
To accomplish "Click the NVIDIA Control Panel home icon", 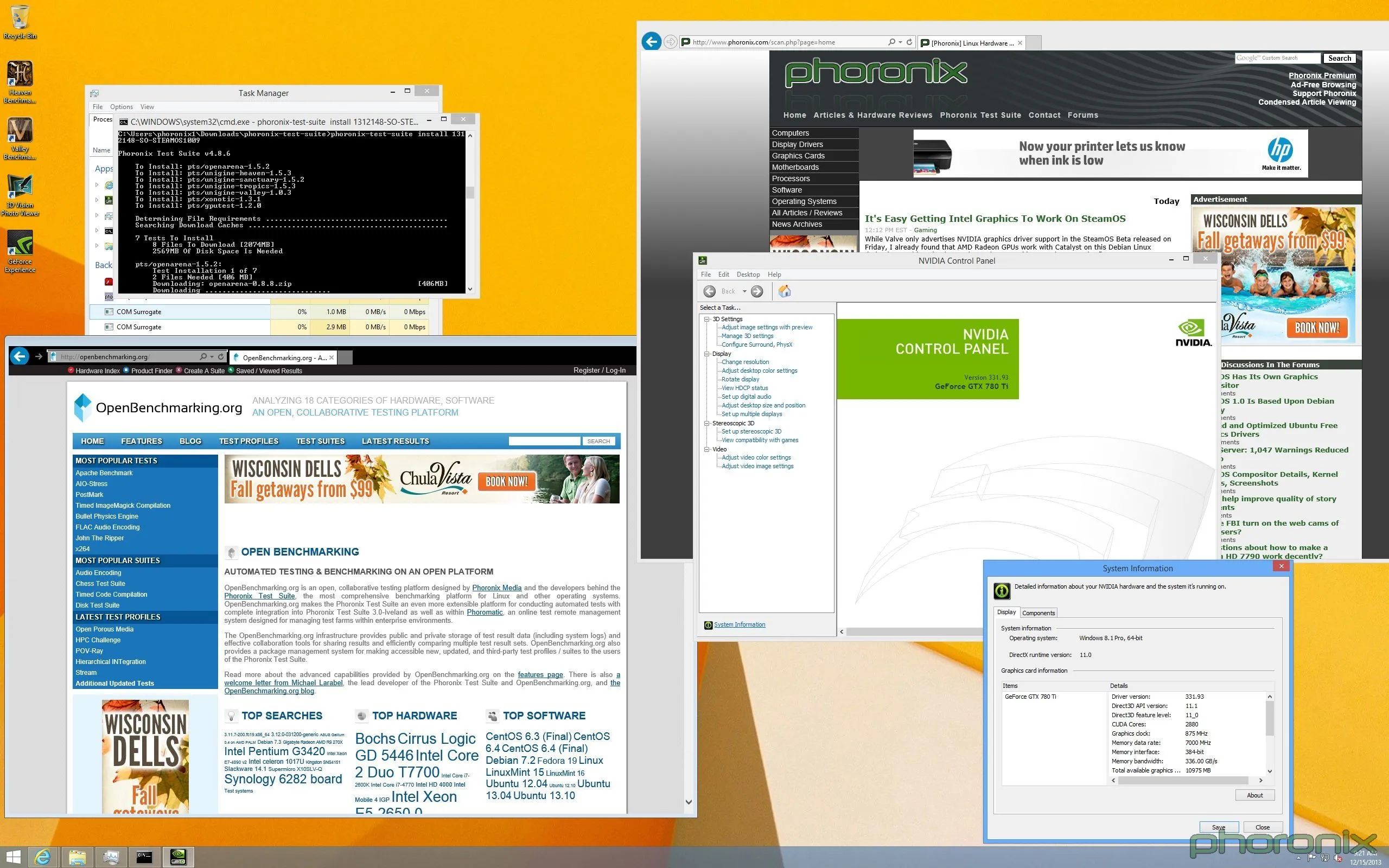I will click(784, 291).
